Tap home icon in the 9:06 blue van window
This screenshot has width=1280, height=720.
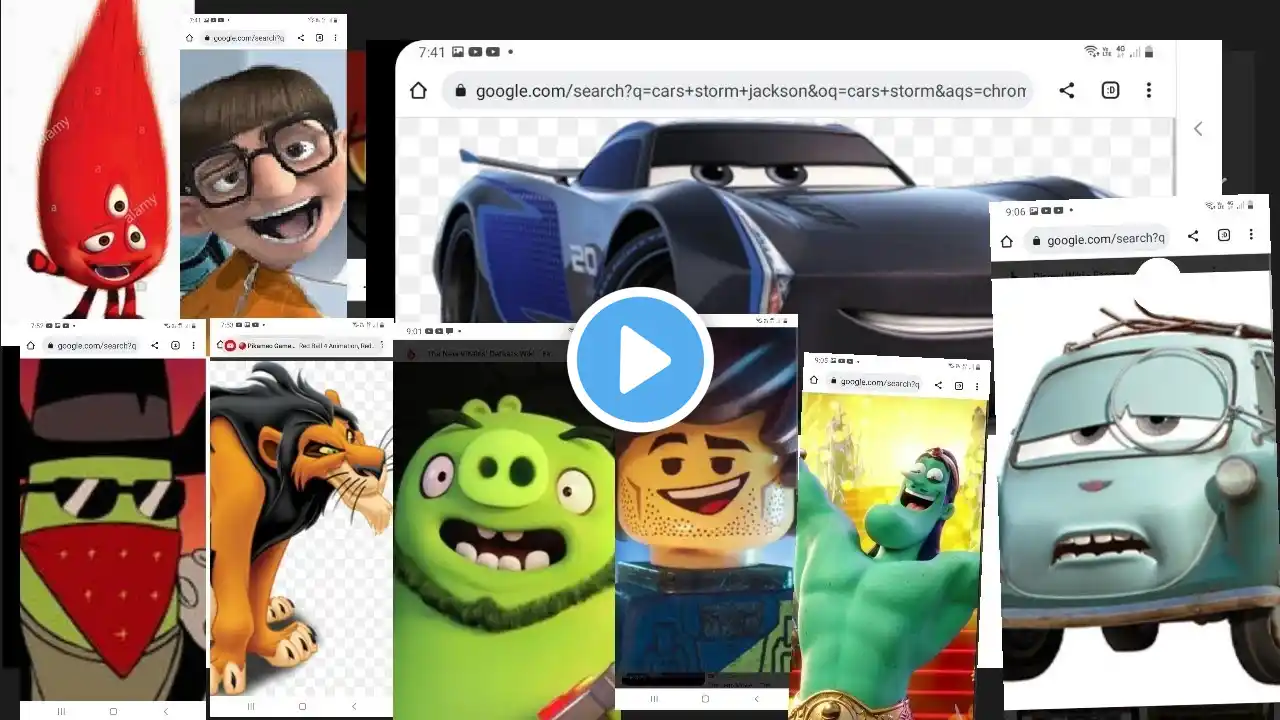click(1008, 240)
